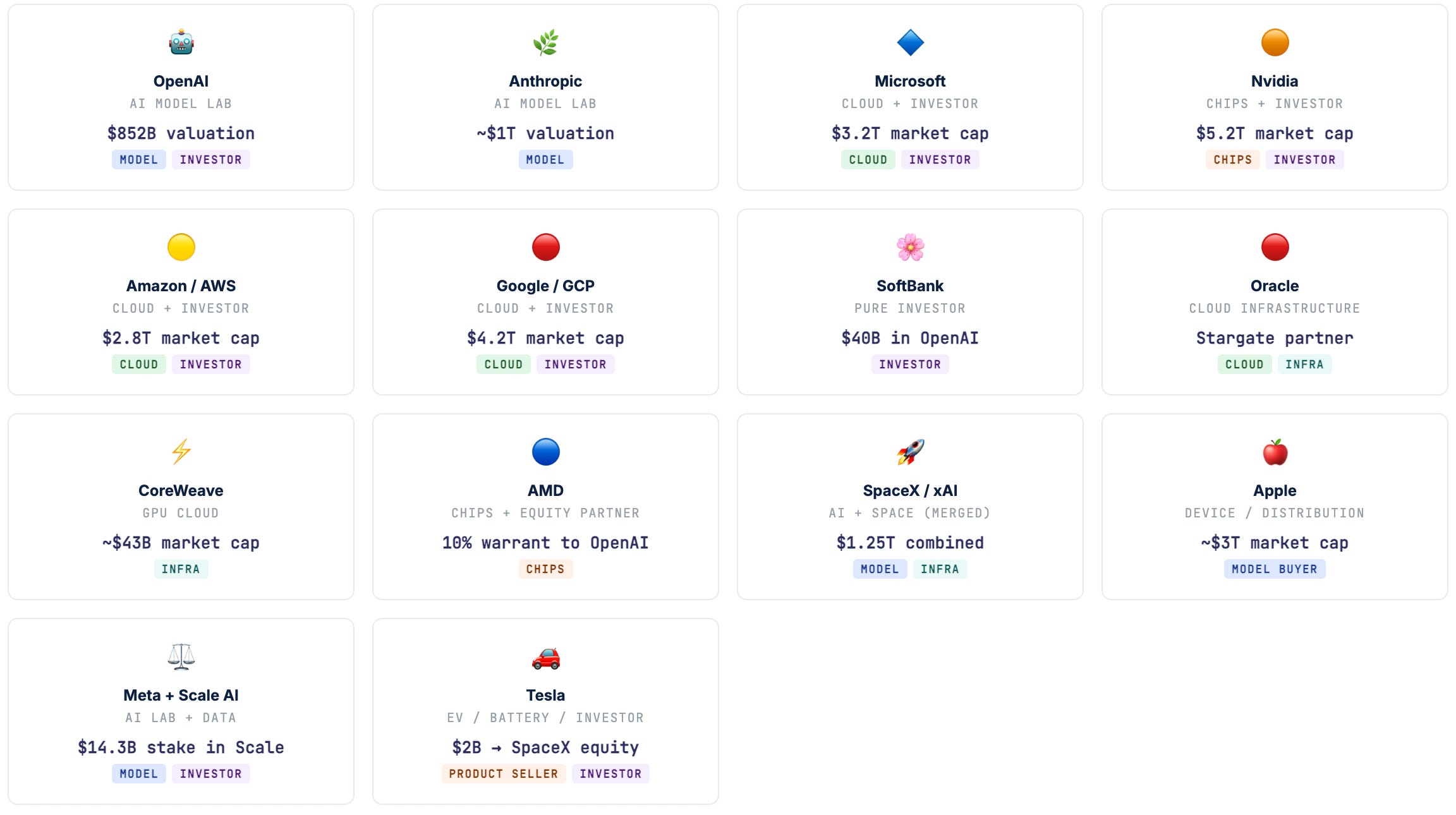The height and width of the screenshot is (815, 1456).
Task: Click the OpenAI robot icon
Action: (181, 42)
